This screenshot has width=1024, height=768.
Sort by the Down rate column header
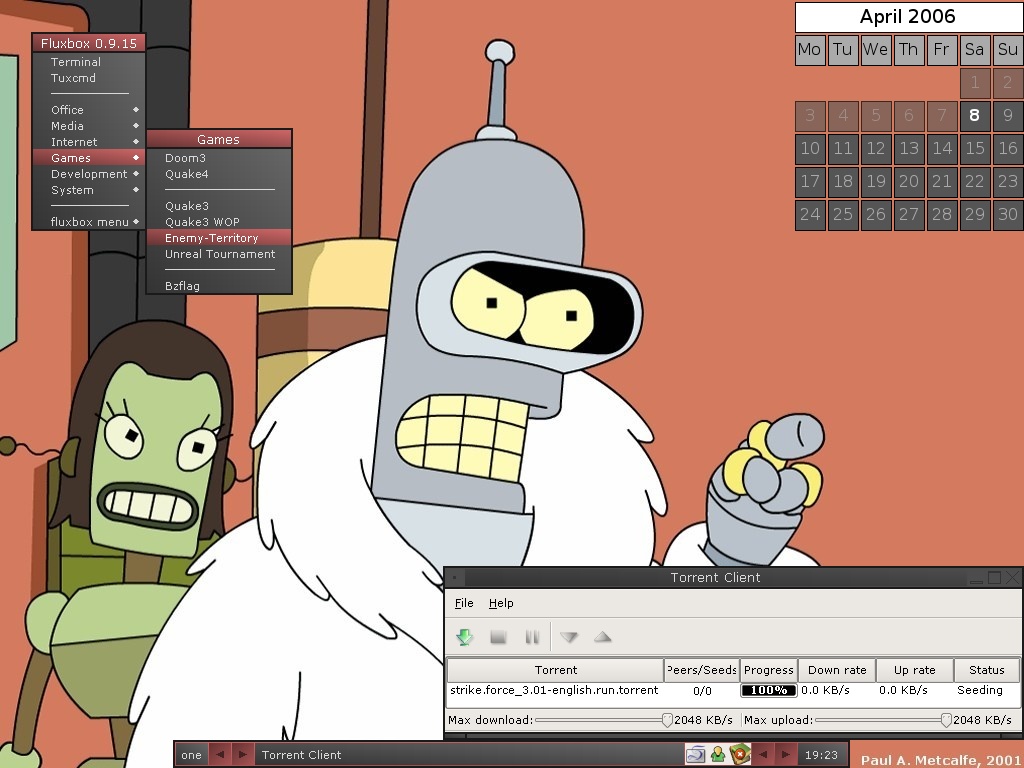coord(837,670)
